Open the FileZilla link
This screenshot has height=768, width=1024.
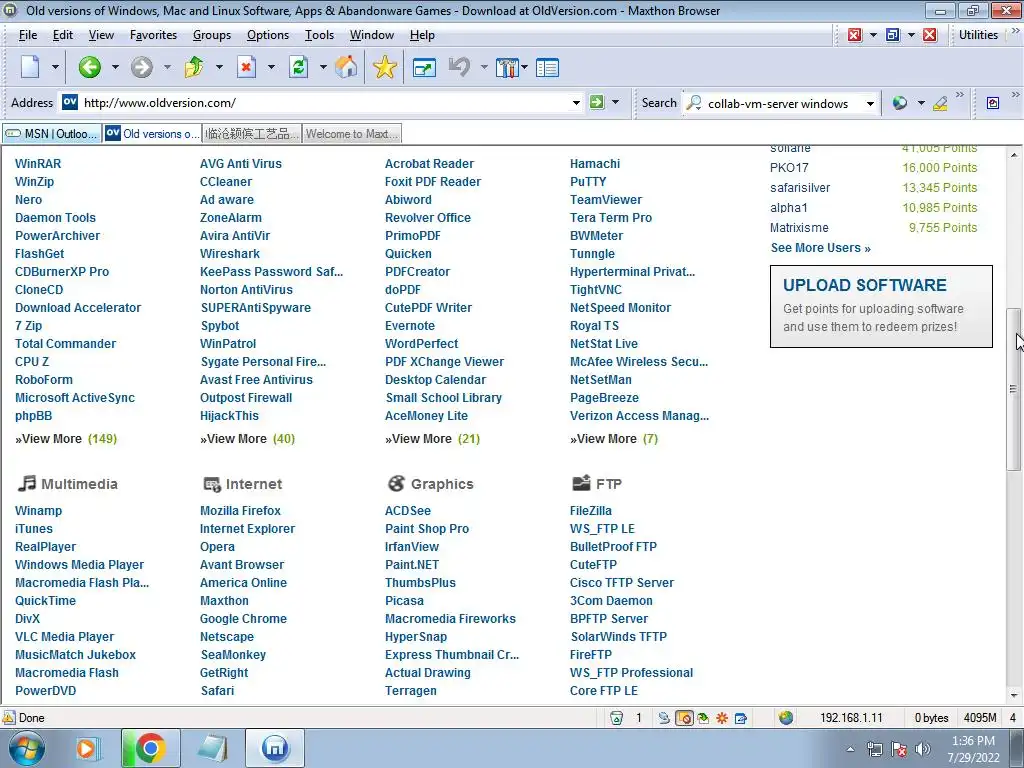tap(590, 511)
